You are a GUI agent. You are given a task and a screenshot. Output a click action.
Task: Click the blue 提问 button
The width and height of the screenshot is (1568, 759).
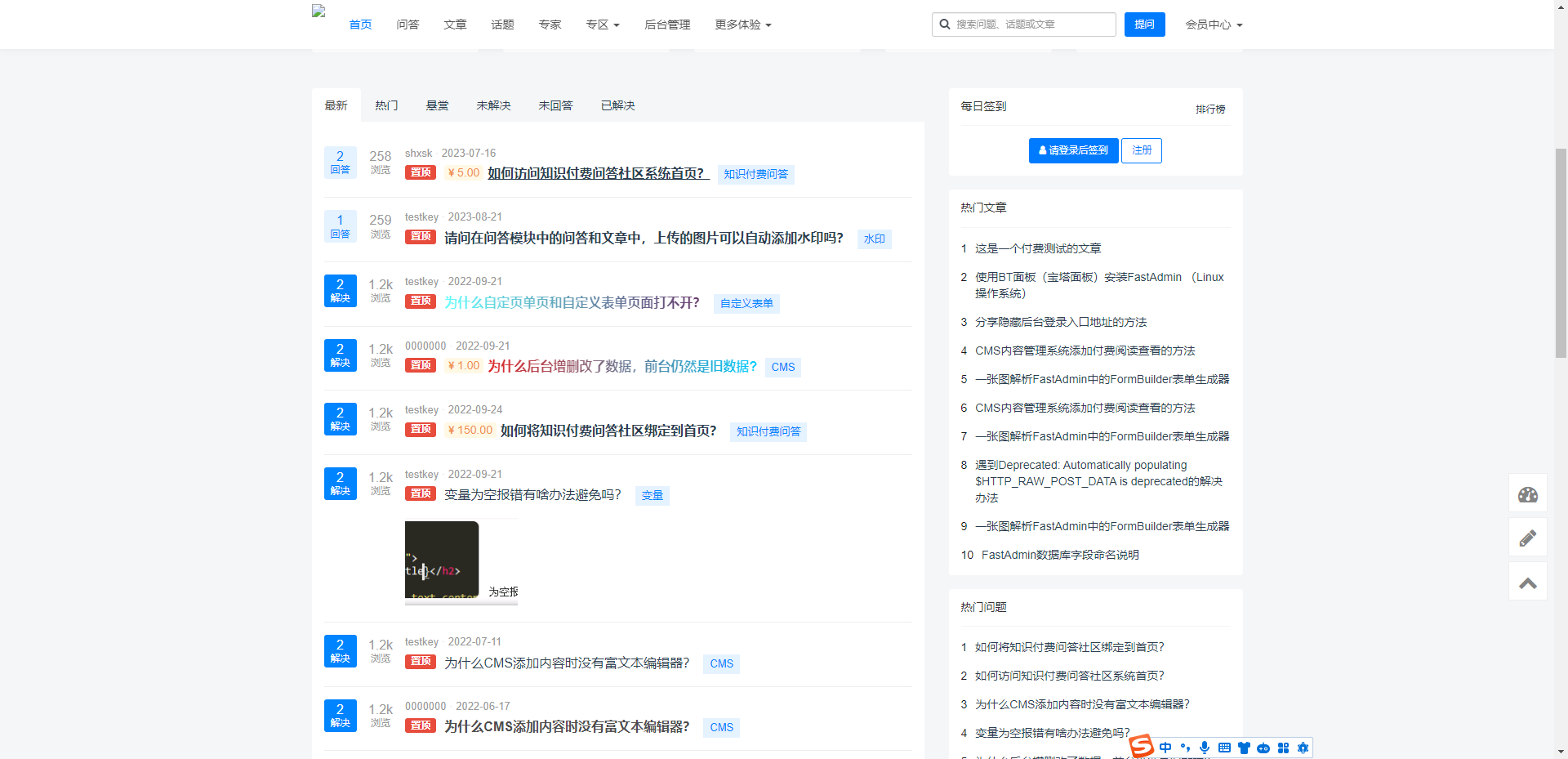pyautogui.click(x=1144, y=25)
